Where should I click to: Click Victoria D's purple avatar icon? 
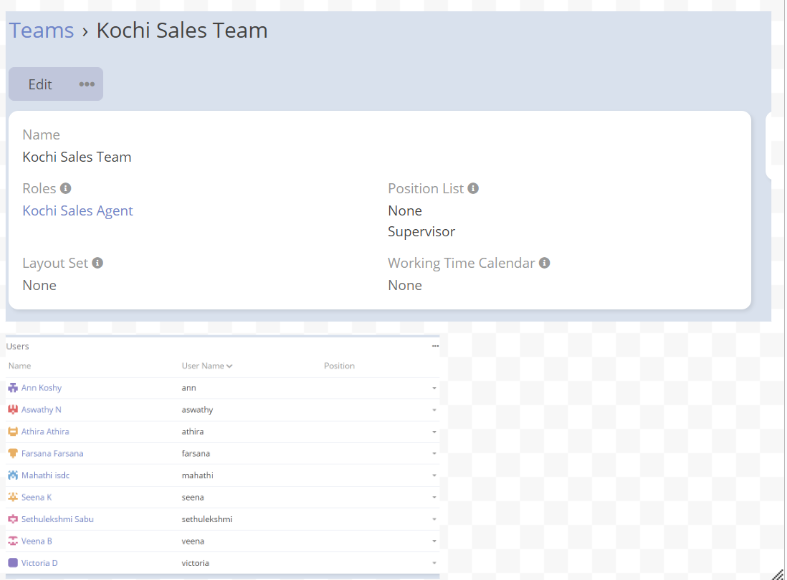point(13,564)
